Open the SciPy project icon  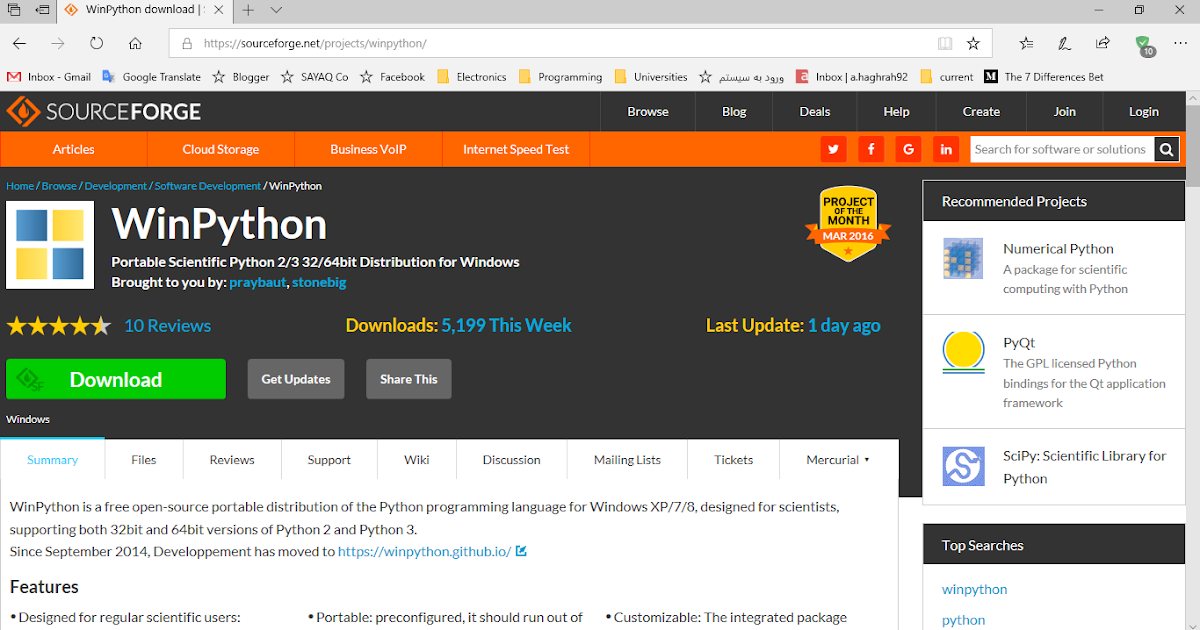click(x=963, y=466)
